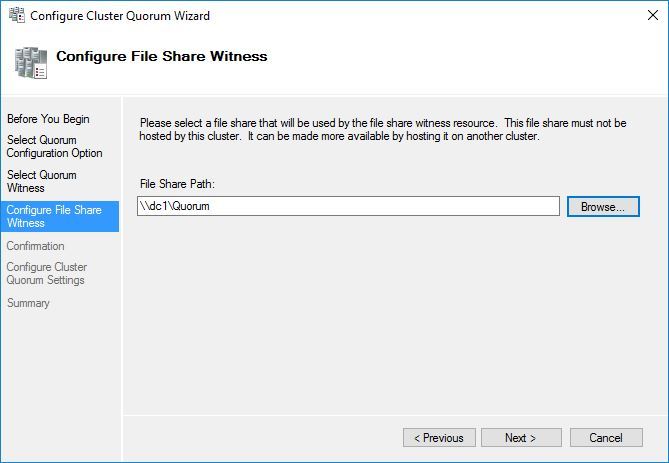Go to the Before You Begin step
Screen dimensions: 669x463
[x=48, y=119]
